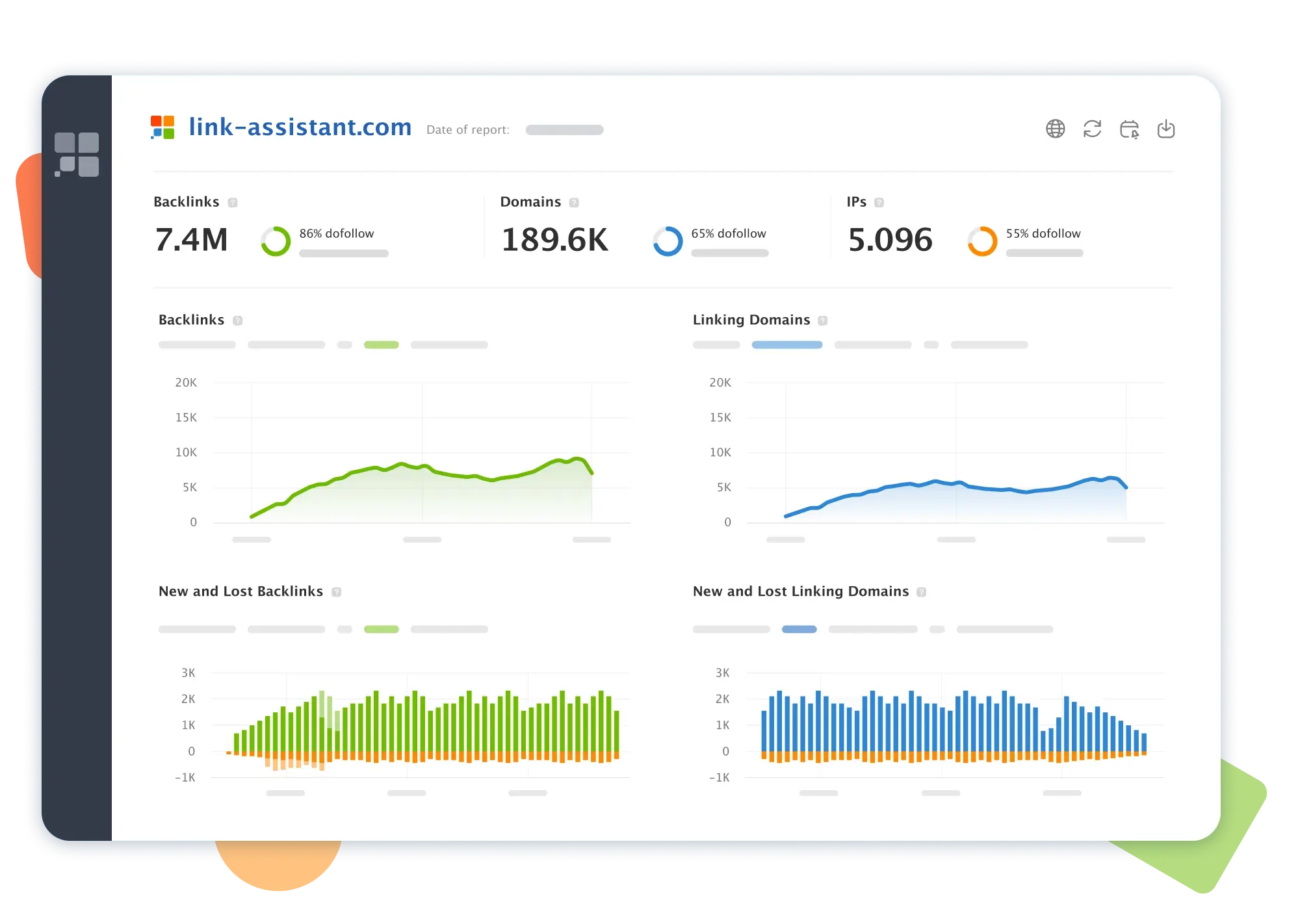Image resolution: width=1300 pixels, height=924 pixels.
Task: Select blue highlighted tab in Linking Domains chart
Action: pyautogui.click(x=787, y=345)
